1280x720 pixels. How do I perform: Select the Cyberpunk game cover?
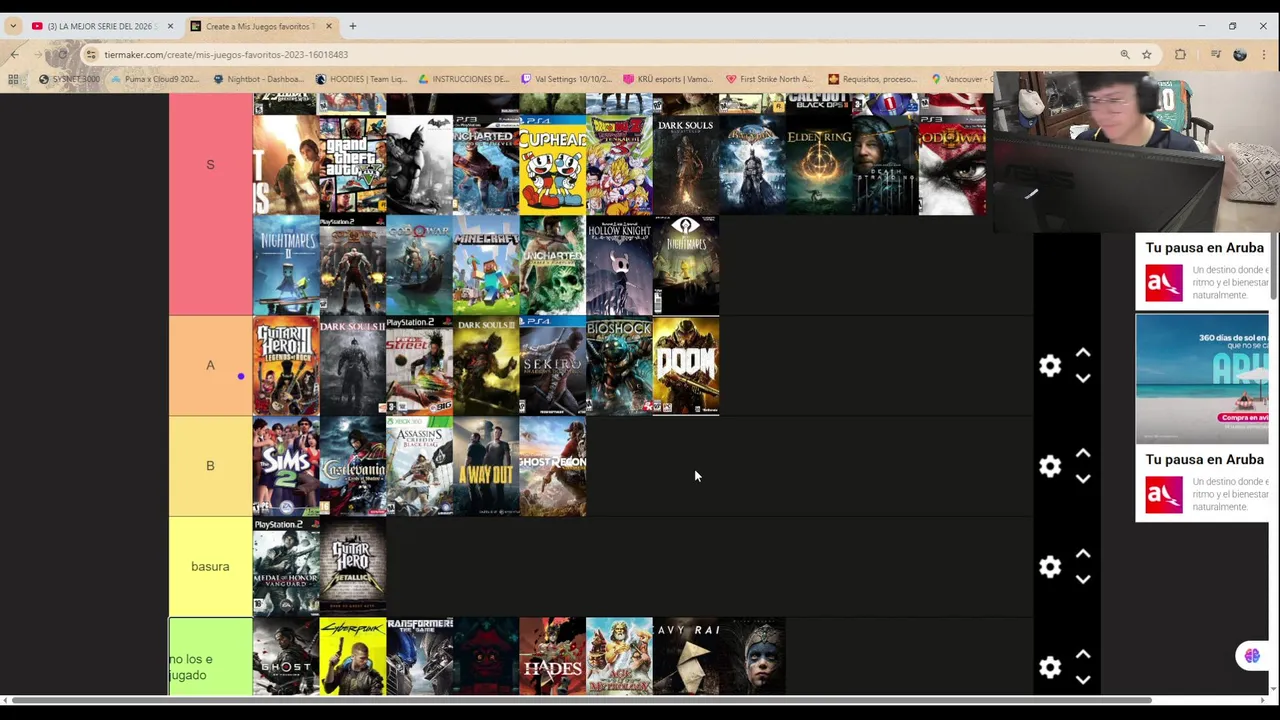click(x=352, y=656)
